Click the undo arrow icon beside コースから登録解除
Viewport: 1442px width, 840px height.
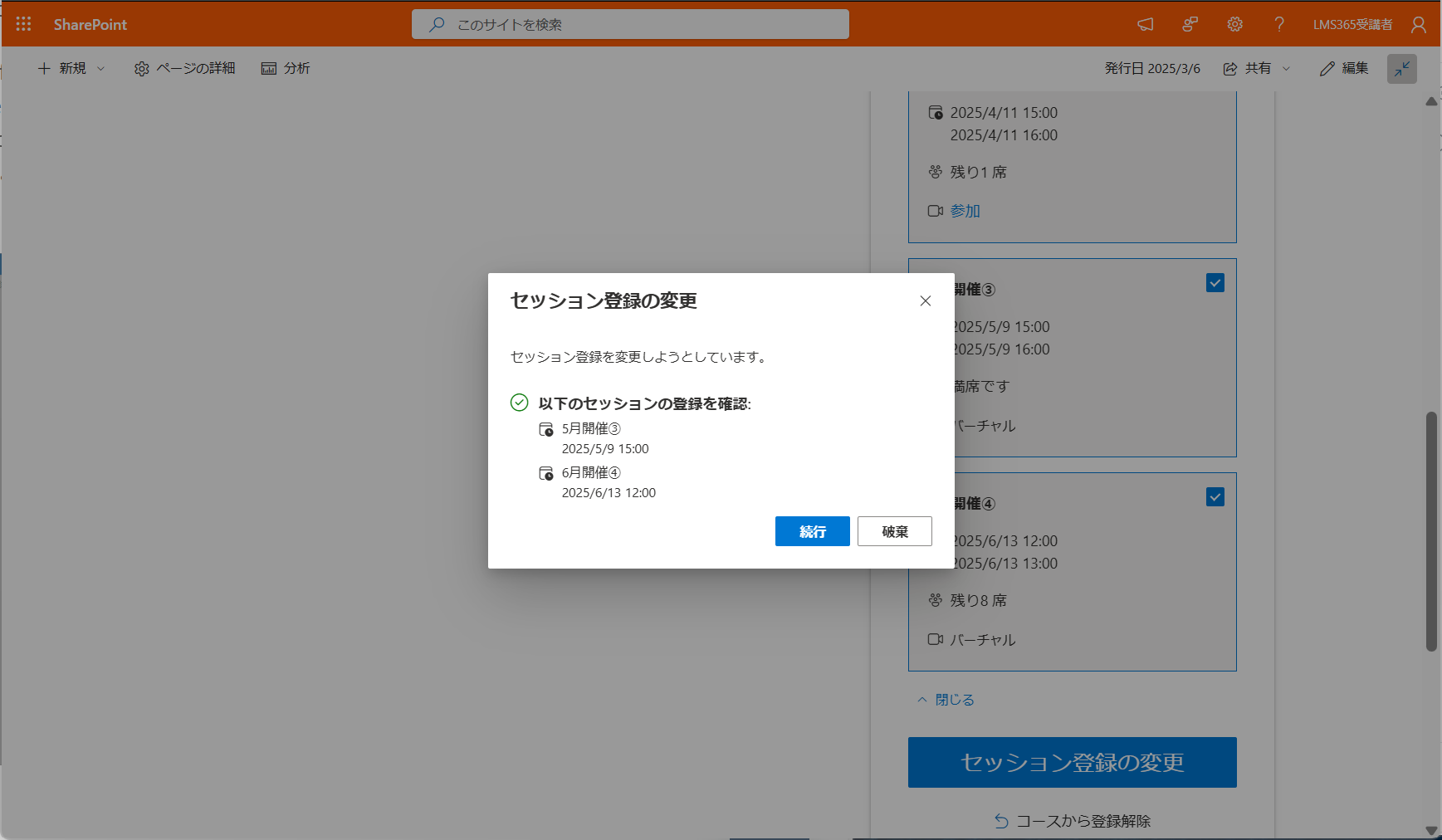(1002, 821)
